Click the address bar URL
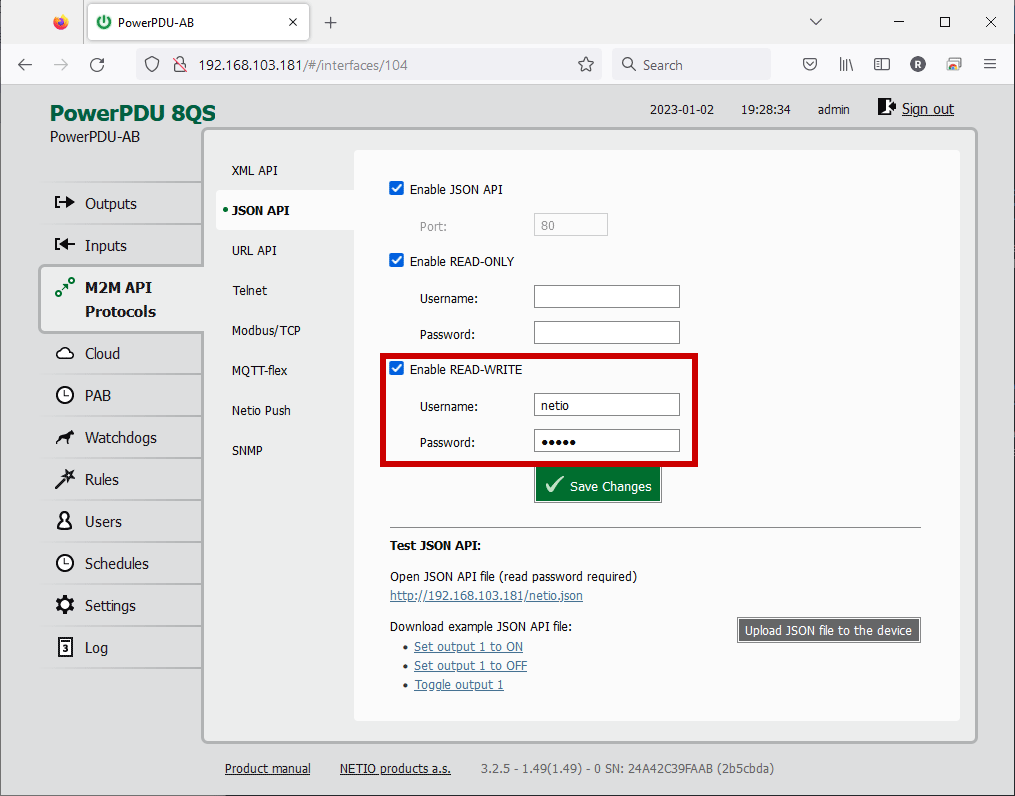Screen dimensions: 1015x796 (303, 65)
